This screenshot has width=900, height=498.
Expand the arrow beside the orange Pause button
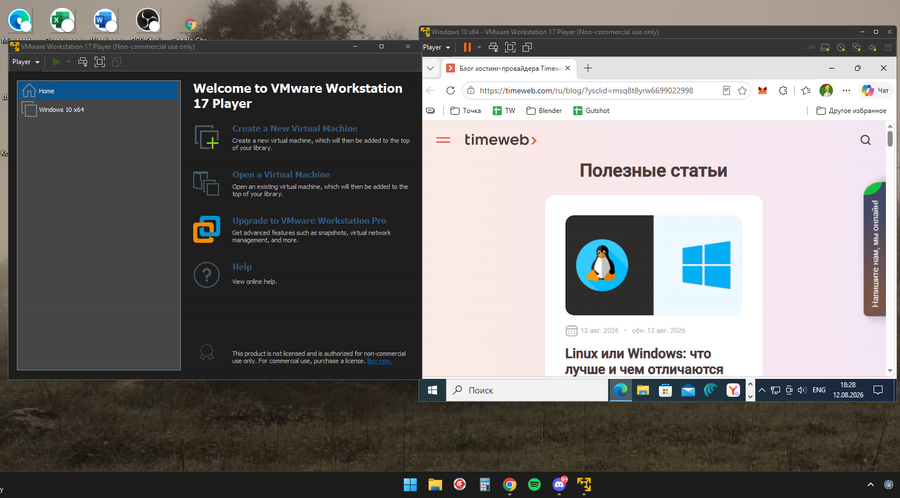tap(479, 47)
